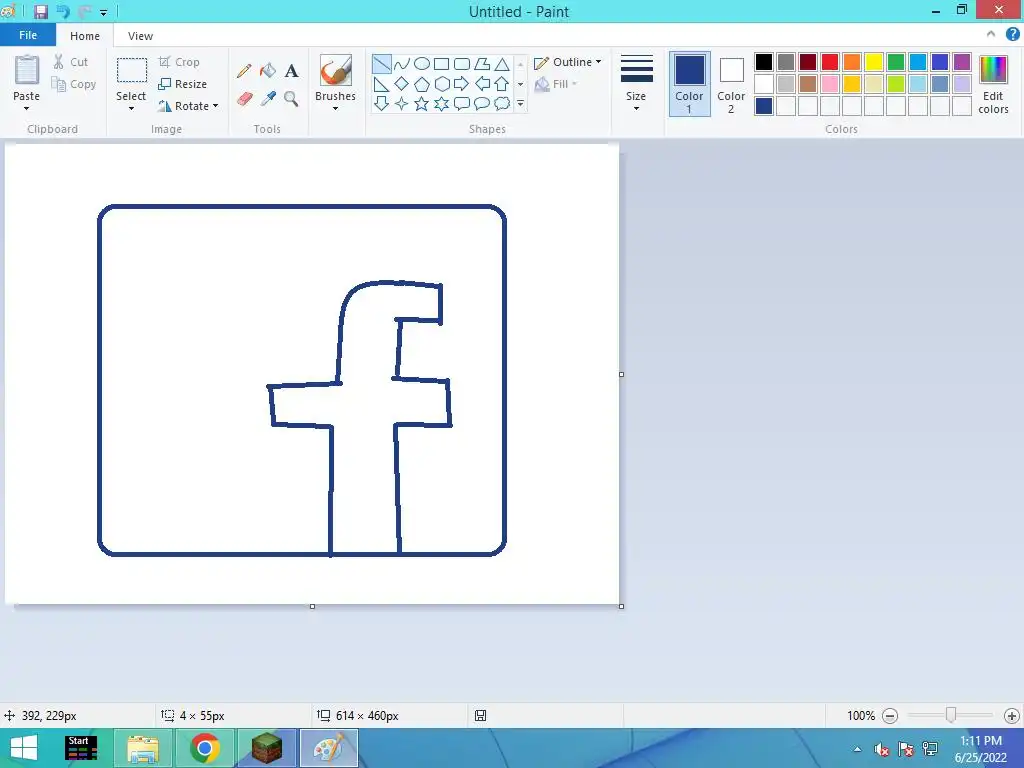
Task: Choose the Five-point star shape
Action: click(422, 104)
